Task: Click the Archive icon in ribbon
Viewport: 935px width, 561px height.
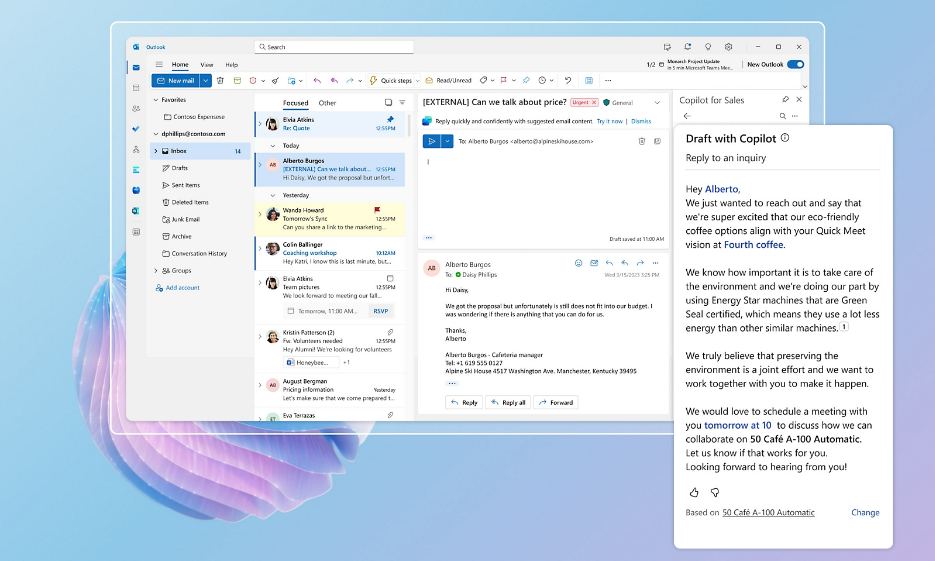Action: click(237, 80)
